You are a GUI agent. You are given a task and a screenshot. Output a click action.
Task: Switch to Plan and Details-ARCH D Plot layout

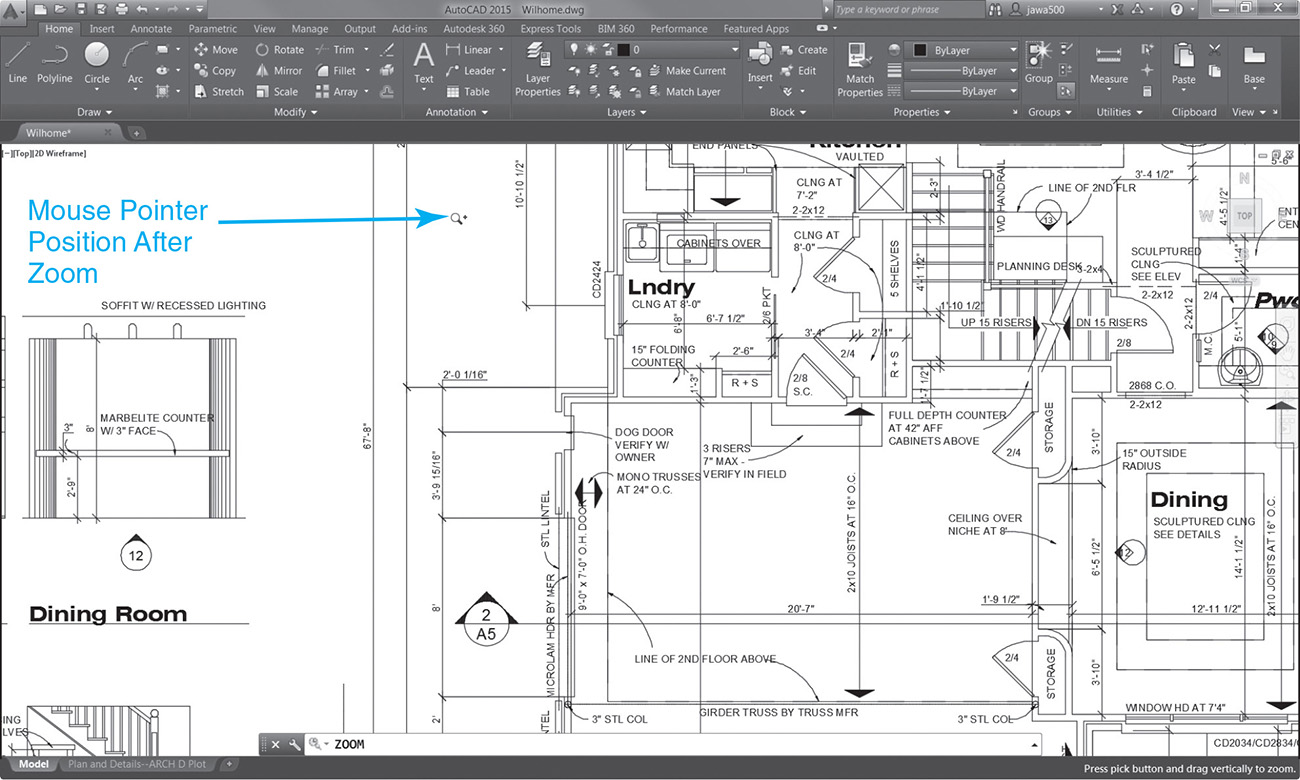(x=137, y=764)
